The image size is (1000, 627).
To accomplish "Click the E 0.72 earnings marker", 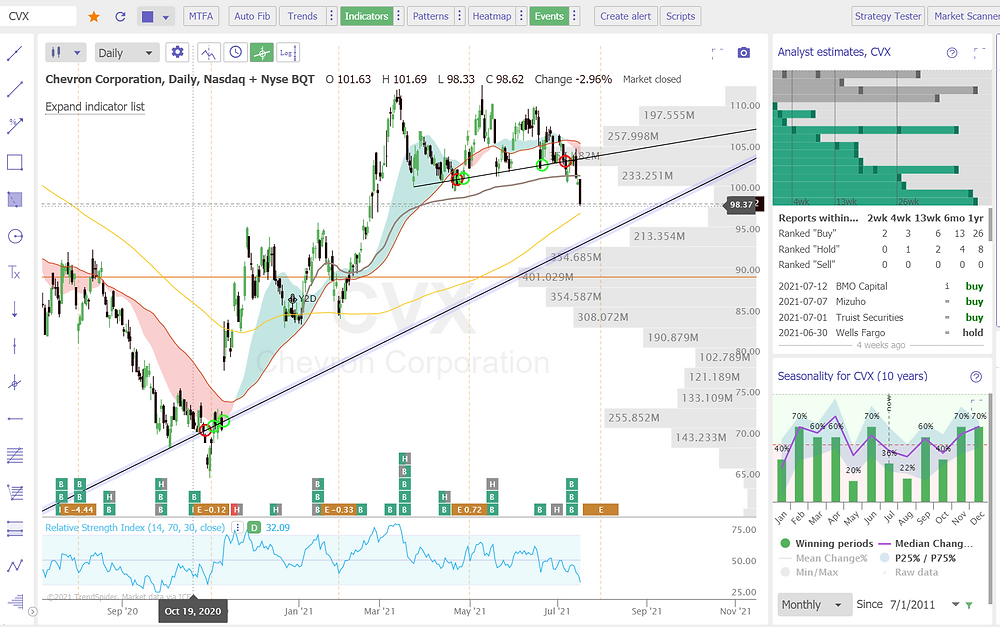I will [x=469, y=510].
